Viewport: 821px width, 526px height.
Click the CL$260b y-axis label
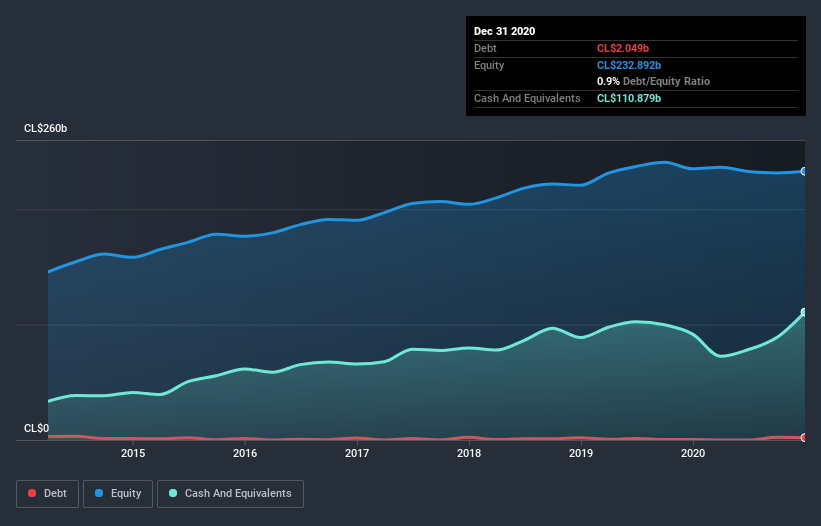click(x=46, y=129)
